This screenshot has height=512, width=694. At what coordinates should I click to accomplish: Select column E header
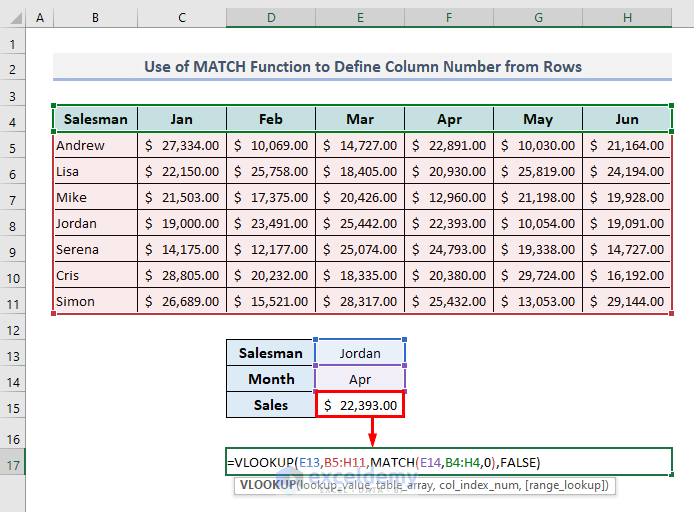coord(360,18)
